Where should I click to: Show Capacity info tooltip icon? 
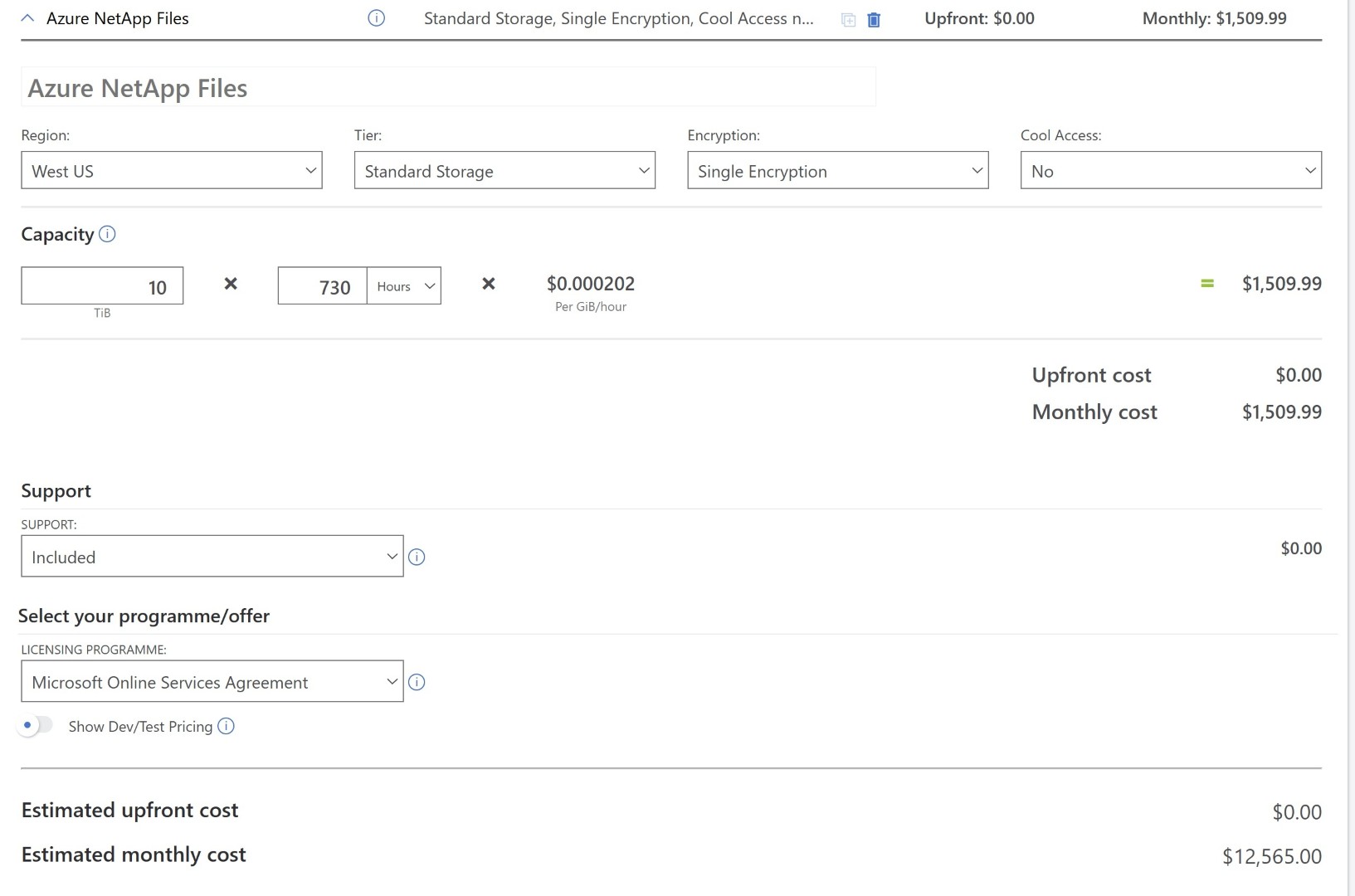[x=107, y=234]
